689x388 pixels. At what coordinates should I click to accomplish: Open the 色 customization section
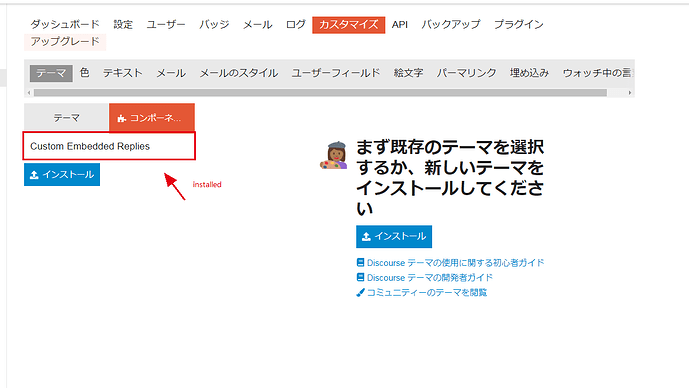point(84,73)
